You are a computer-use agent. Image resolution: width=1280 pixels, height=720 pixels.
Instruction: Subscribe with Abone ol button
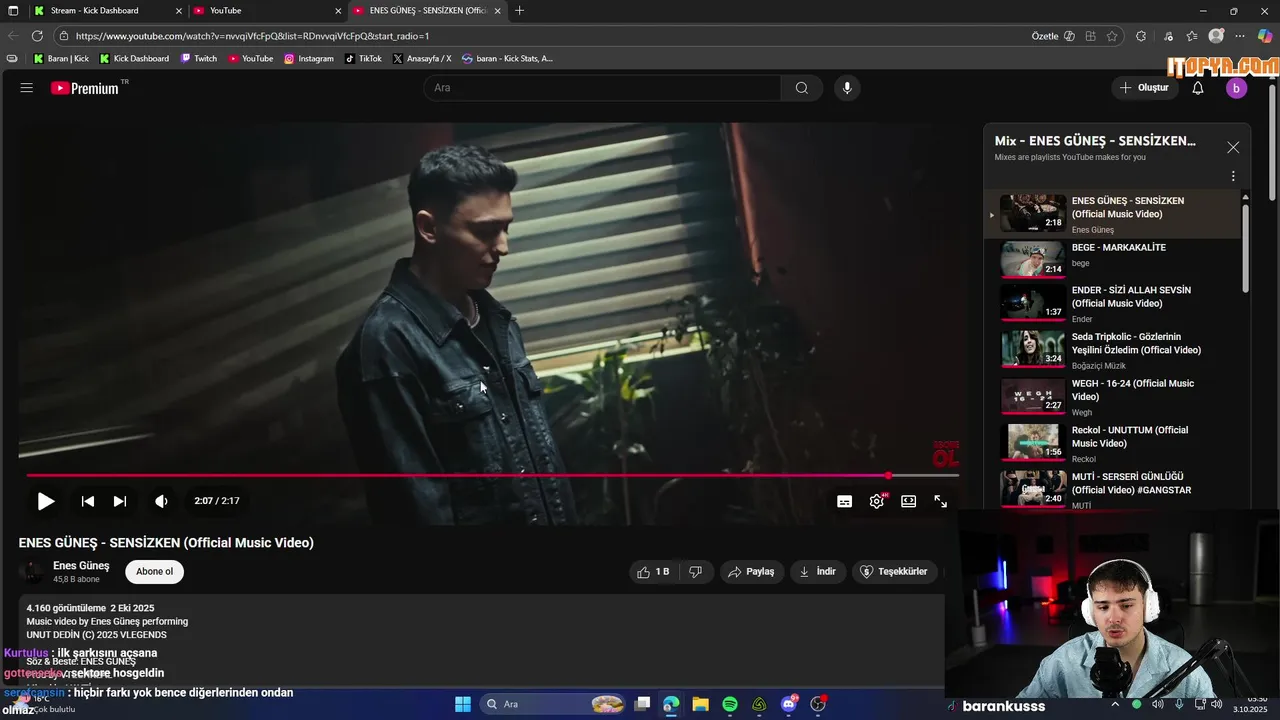coord(154,572)
